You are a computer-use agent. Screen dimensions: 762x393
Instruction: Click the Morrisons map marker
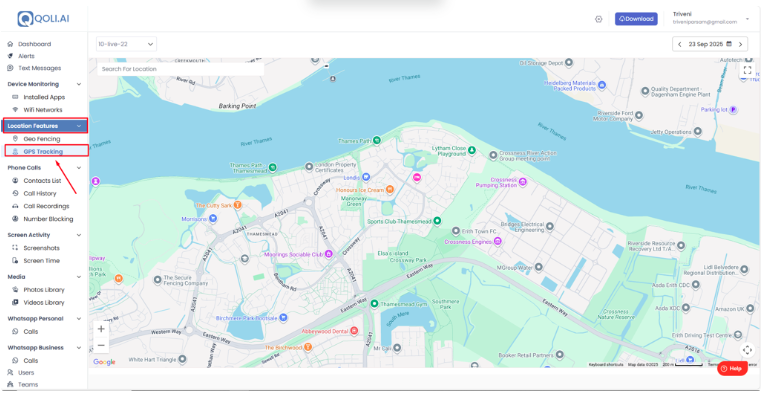[213, 219]
